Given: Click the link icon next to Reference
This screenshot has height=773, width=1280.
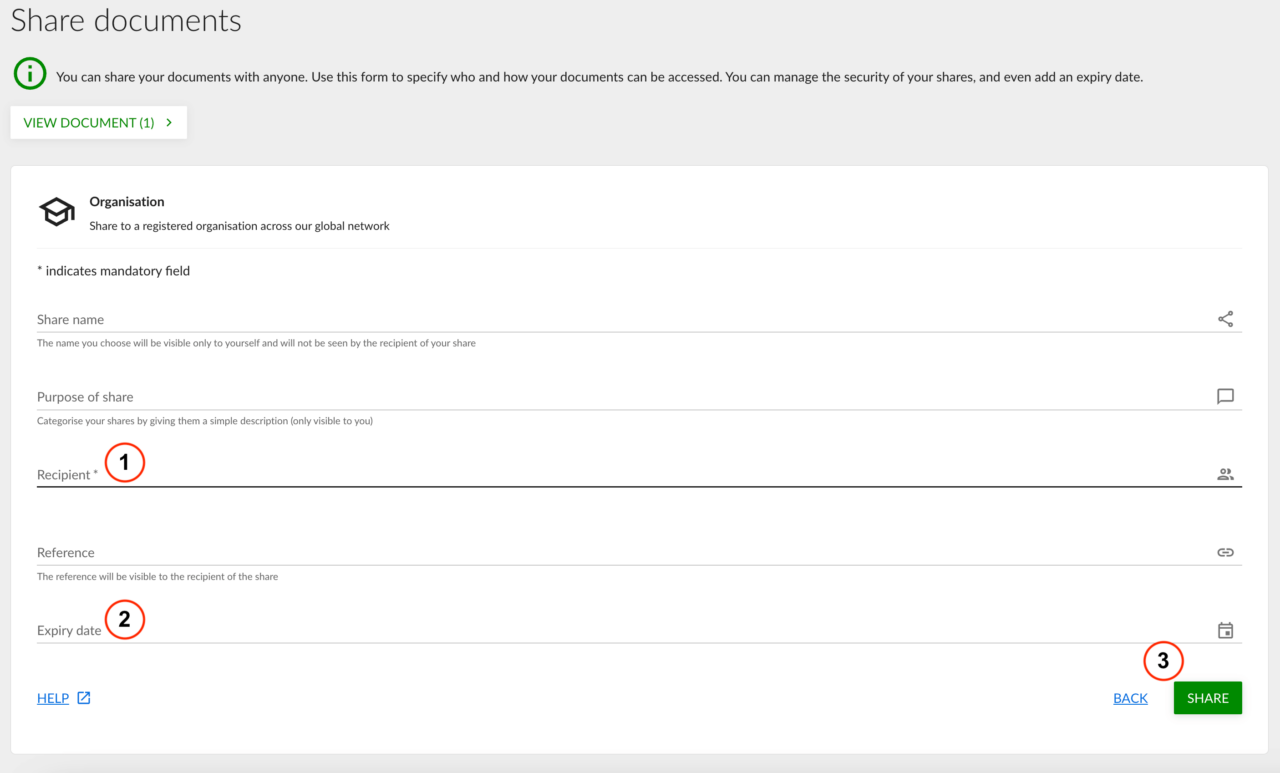Looking at the screenshot, I should click(1225, 551).
